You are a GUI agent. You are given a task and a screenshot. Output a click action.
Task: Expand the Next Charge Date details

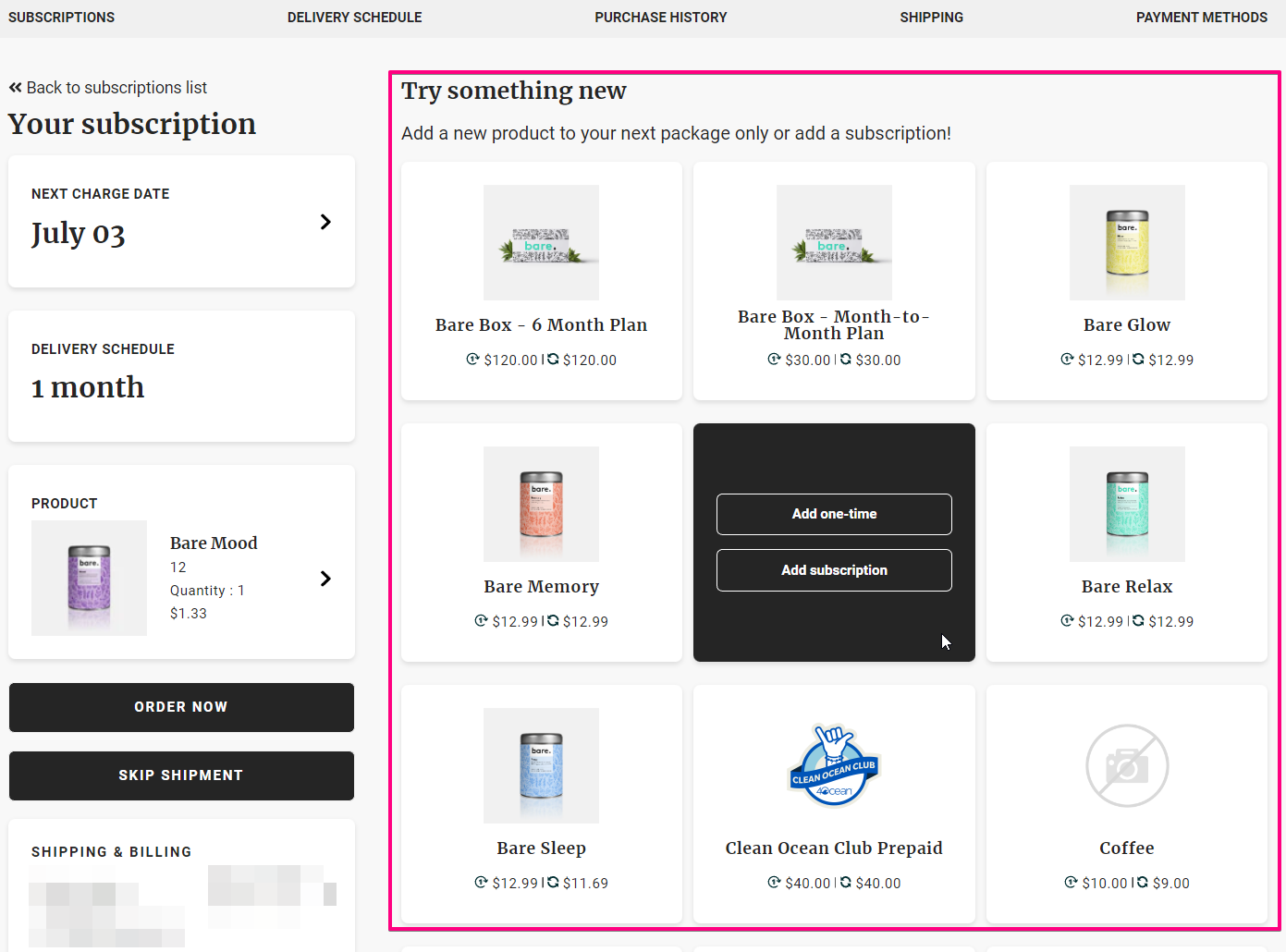[325, 222]
